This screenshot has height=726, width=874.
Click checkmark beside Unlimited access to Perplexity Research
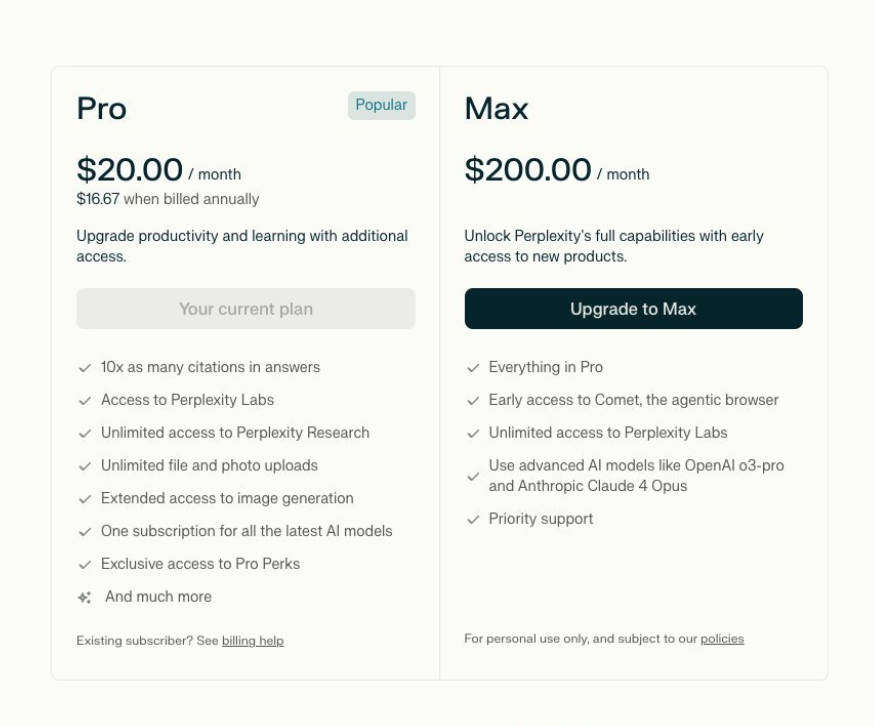[85, 433]
